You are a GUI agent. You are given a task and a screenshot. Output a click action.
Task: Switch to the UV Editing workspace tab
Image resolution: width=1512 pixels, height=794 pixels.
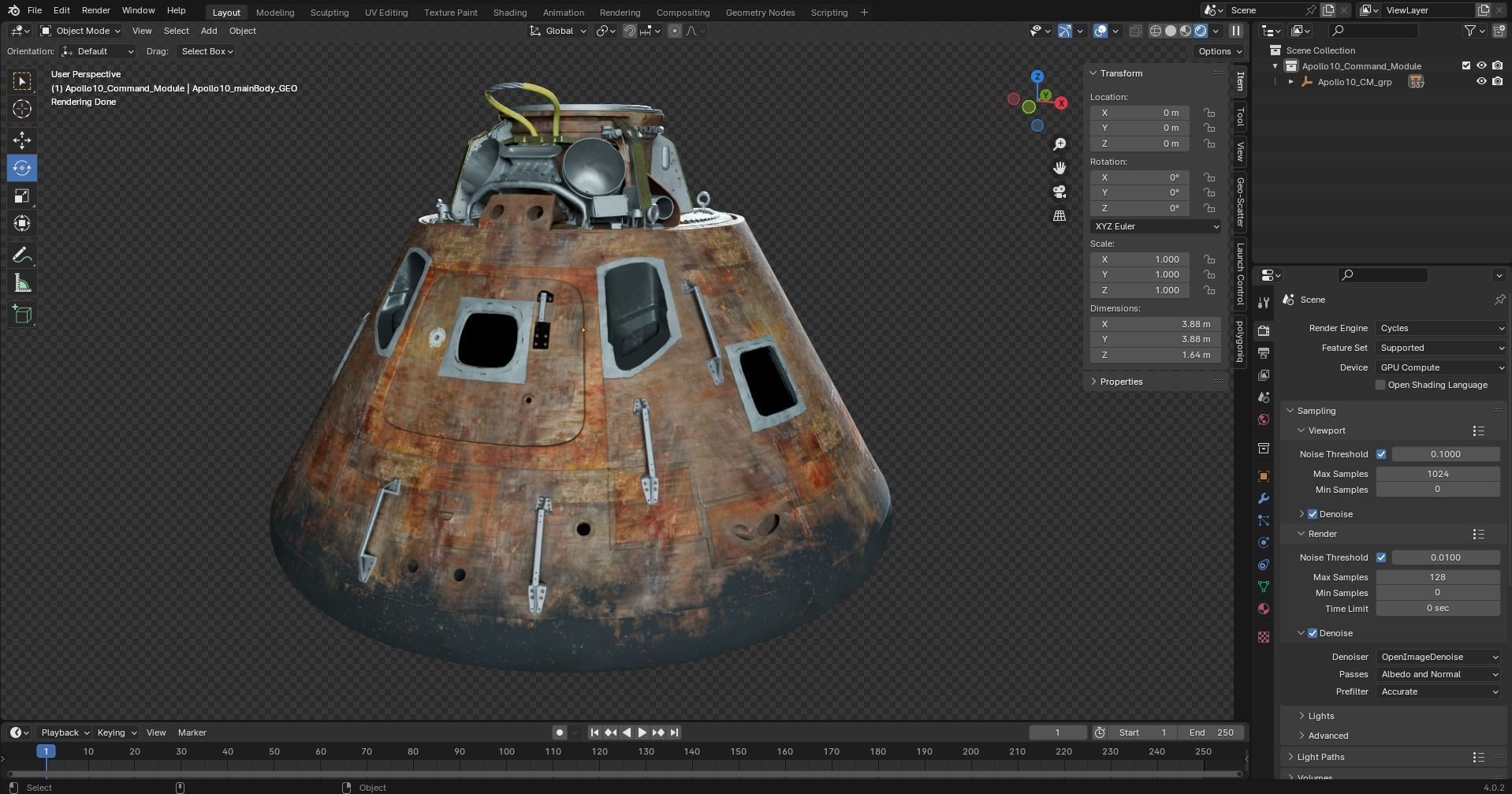pos(386,13)
